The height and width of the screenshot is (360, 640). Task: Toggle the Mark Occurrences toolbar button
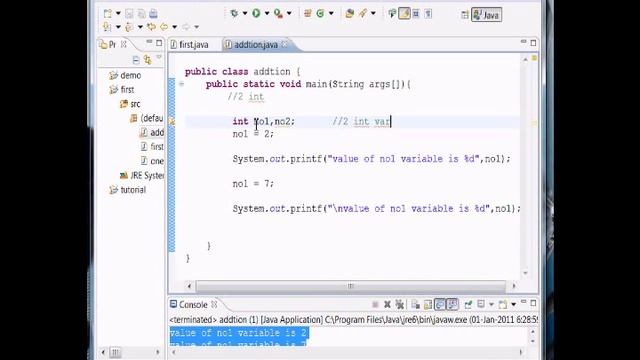[x=404, y=14]
